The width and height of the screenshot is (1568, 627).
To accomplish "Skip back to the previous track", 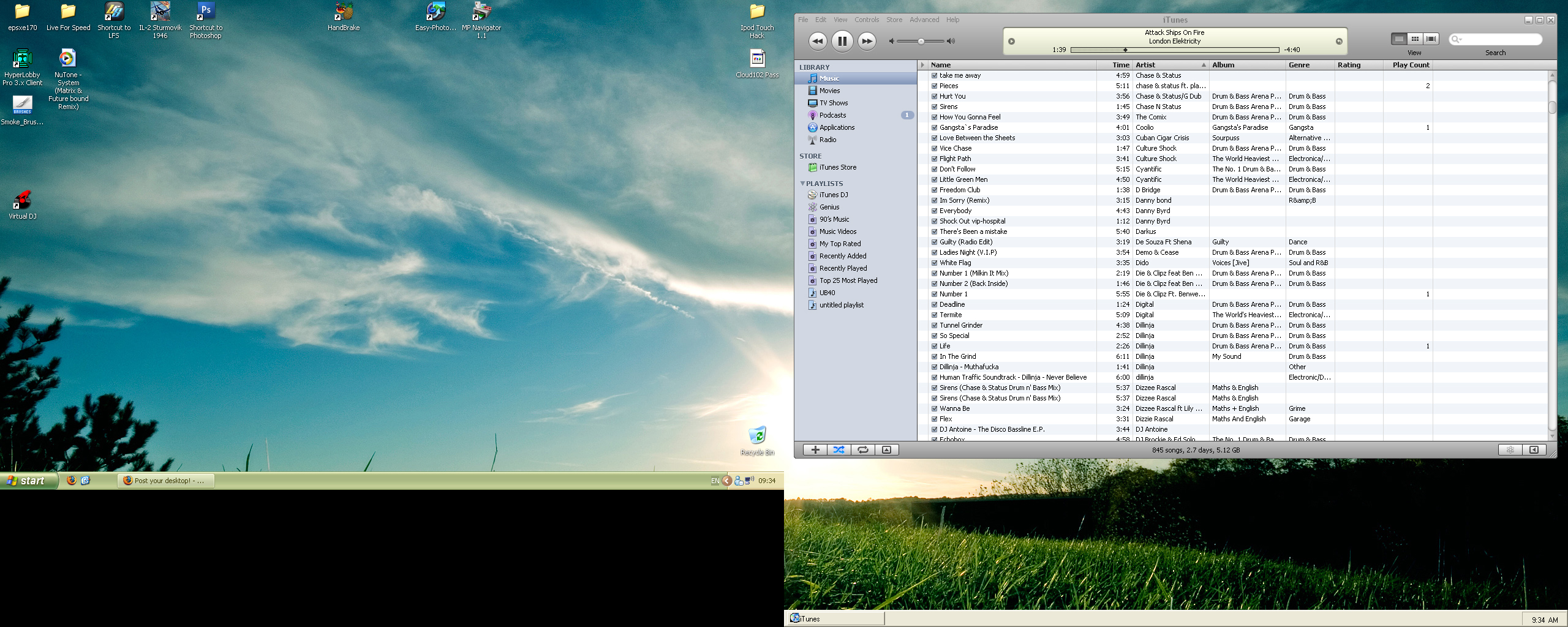I will (818, 41).
